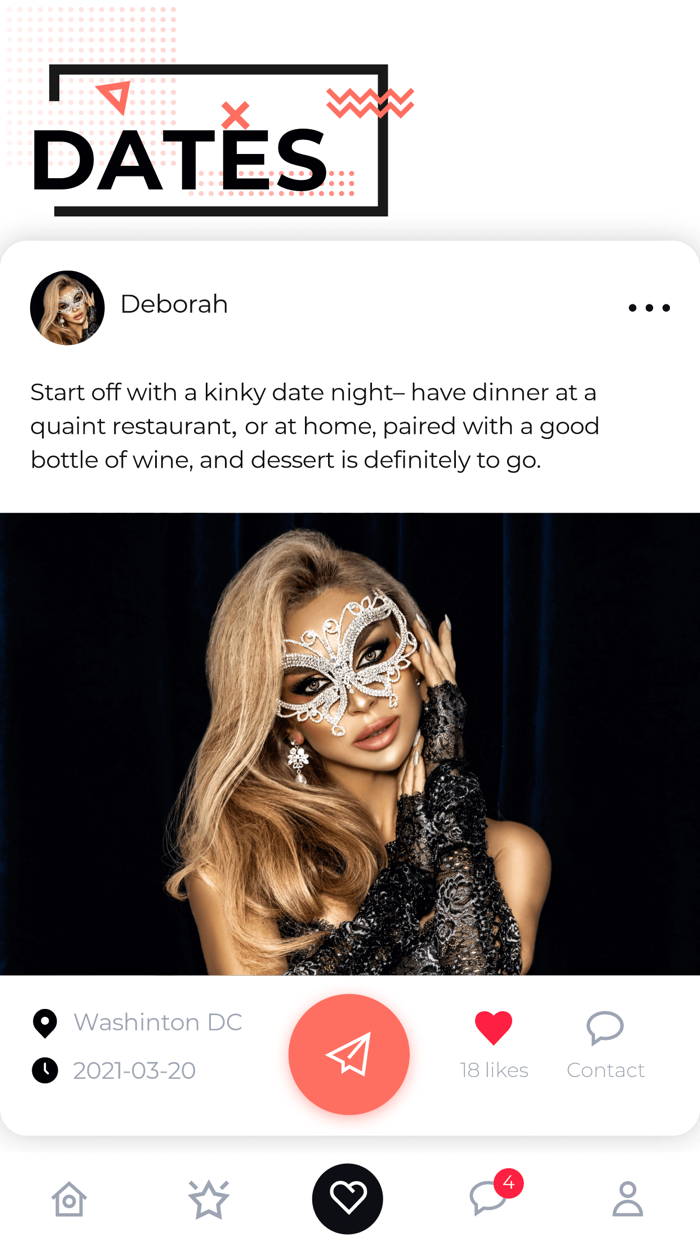Open the profile person icon

tap(628, 1198)
